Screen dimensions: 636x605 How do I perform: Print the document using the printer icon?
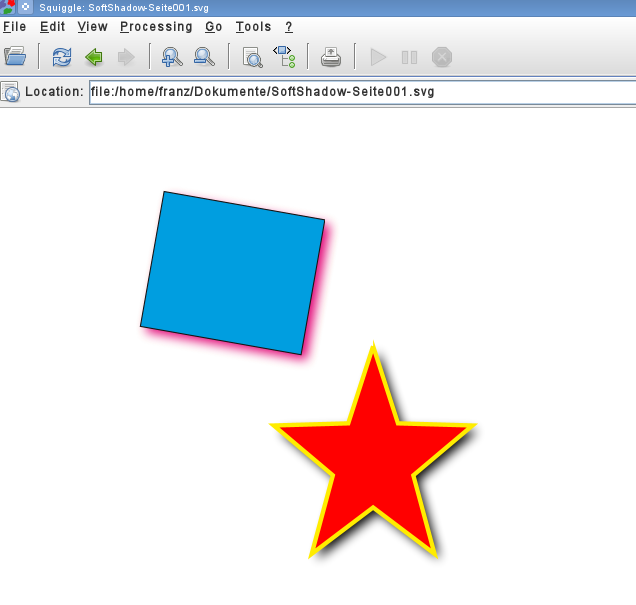pos(331,57)
